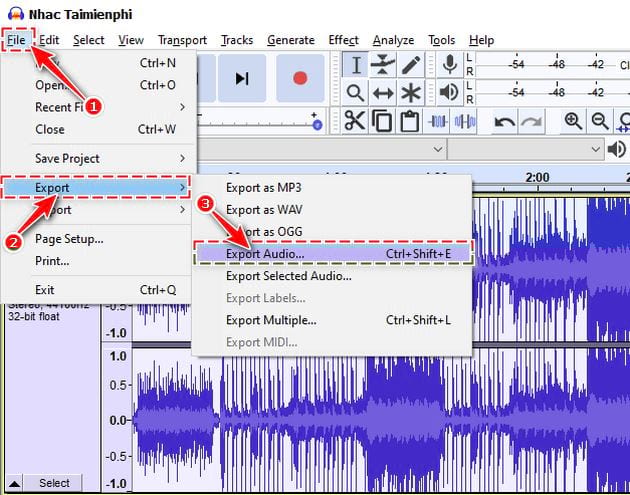
Task: Click the track Select button
Action: pyautogui.click(x=54, y=483)
